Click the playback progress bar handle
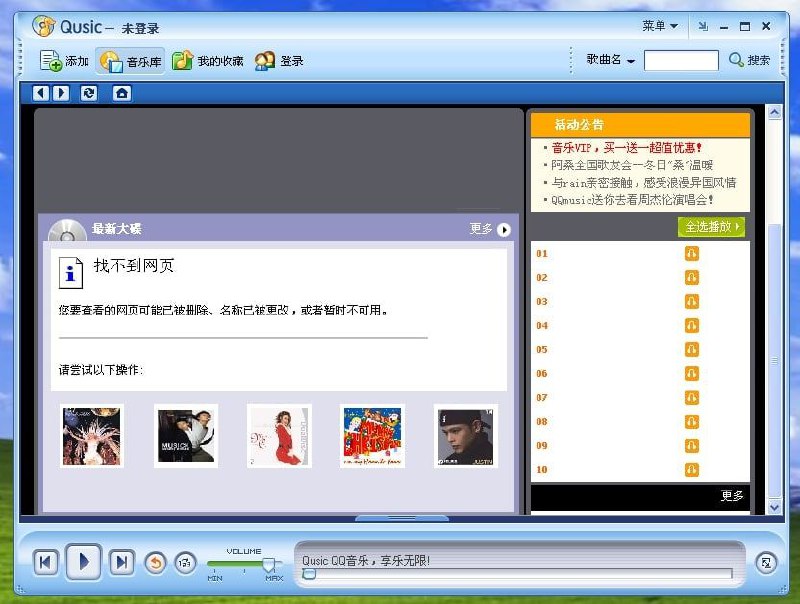 (309, 574)
